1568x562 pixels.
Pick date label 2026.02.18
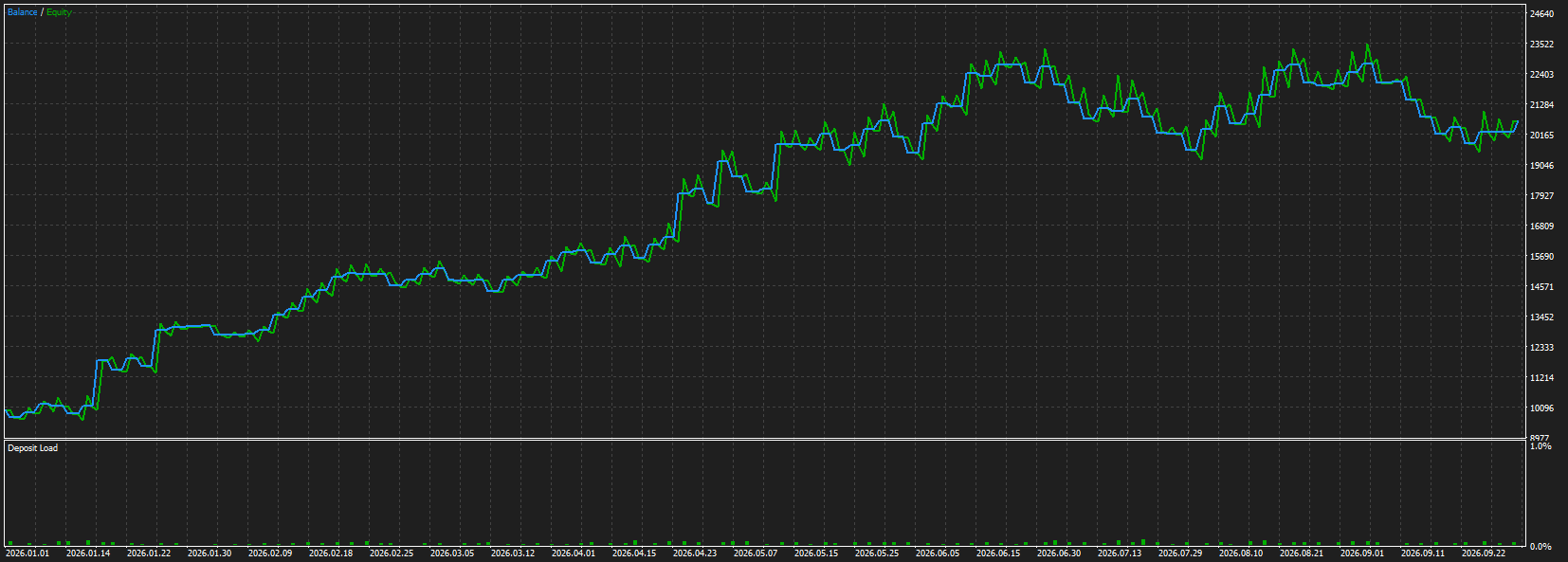coord(331,553)
